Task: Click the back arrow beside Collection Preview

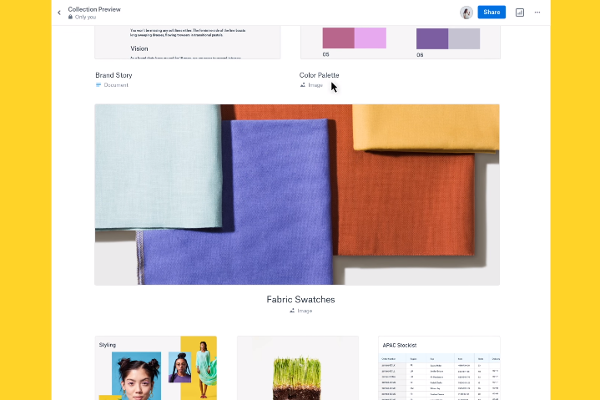Action: click(59, 12)
